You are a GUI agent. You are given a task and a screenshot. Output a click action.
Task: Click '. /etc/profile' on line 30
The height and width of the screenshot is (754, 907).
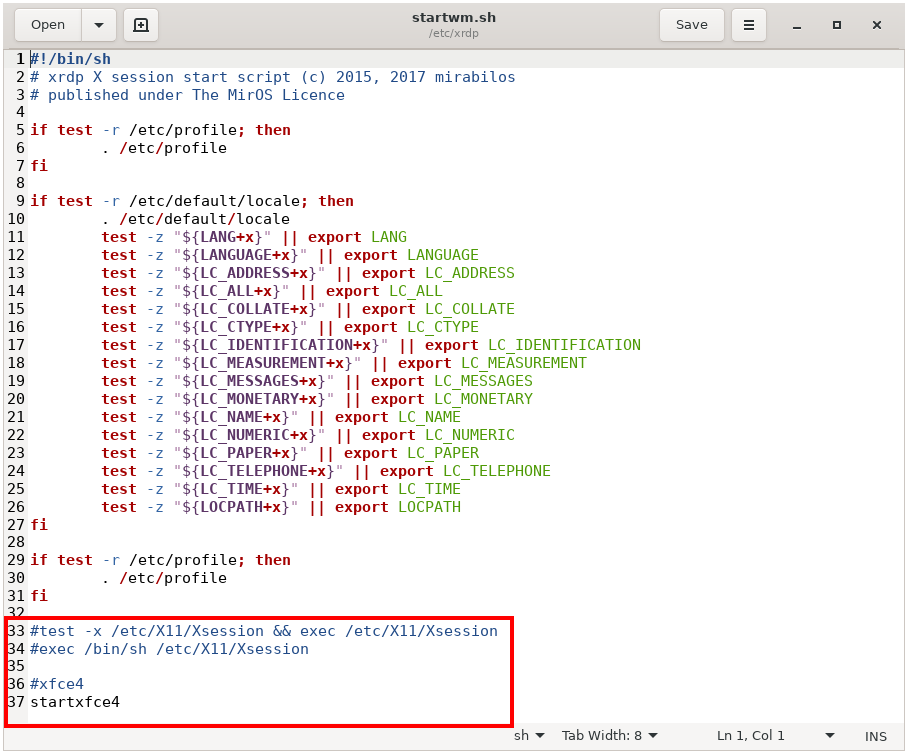pyautogui.click(x=164, y=578)
